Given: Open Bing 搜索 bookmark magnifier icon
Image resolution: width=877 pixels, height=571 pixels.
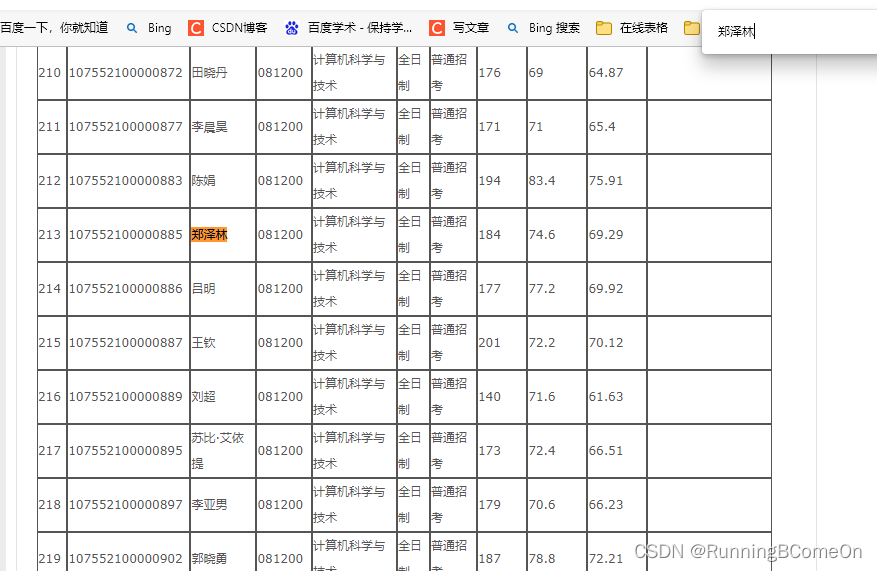Looking at the screenshot, I should click(x=512, y=28).
